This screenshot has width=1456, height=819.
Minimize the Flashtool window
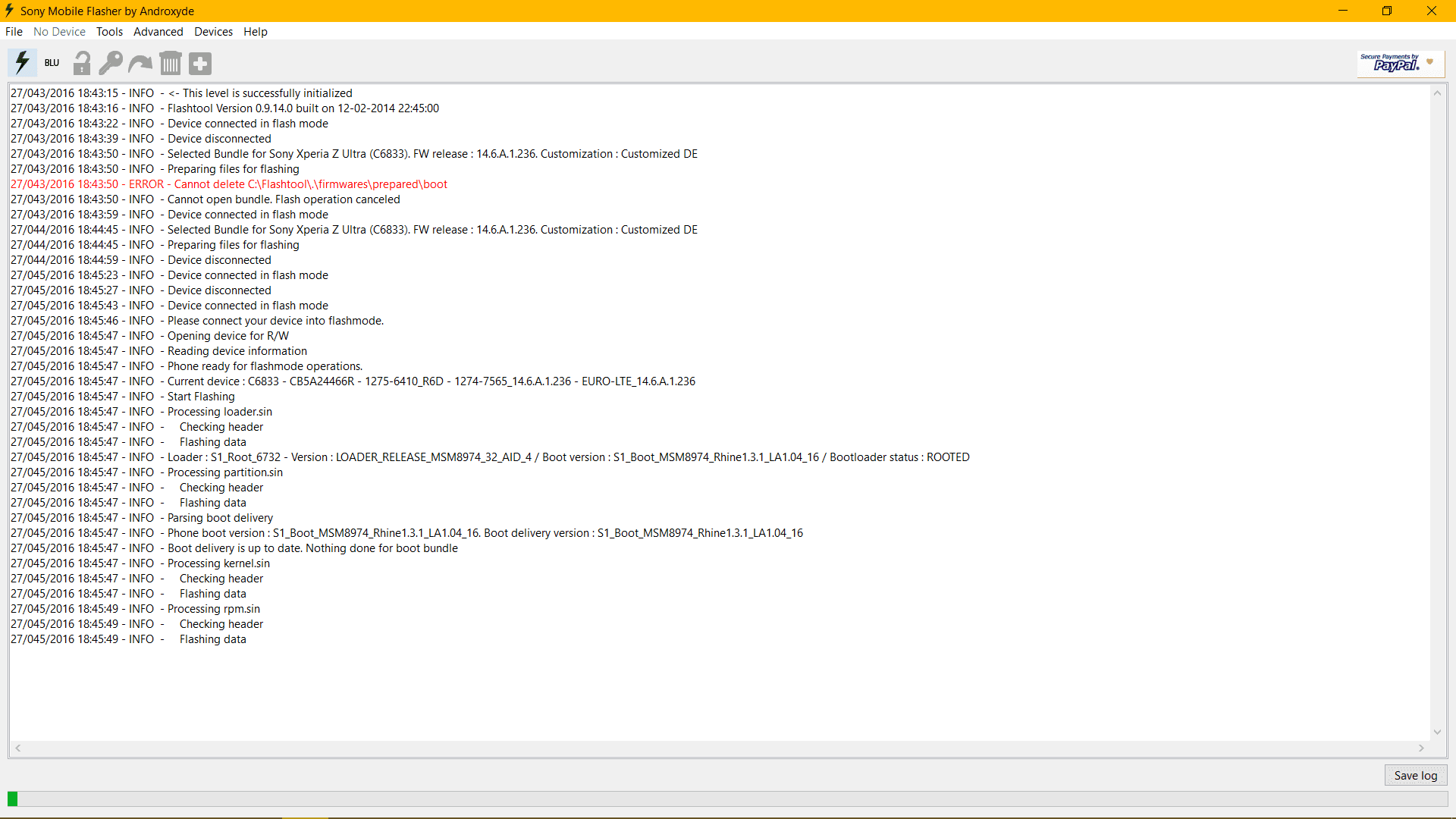(x=1343, y=11)
